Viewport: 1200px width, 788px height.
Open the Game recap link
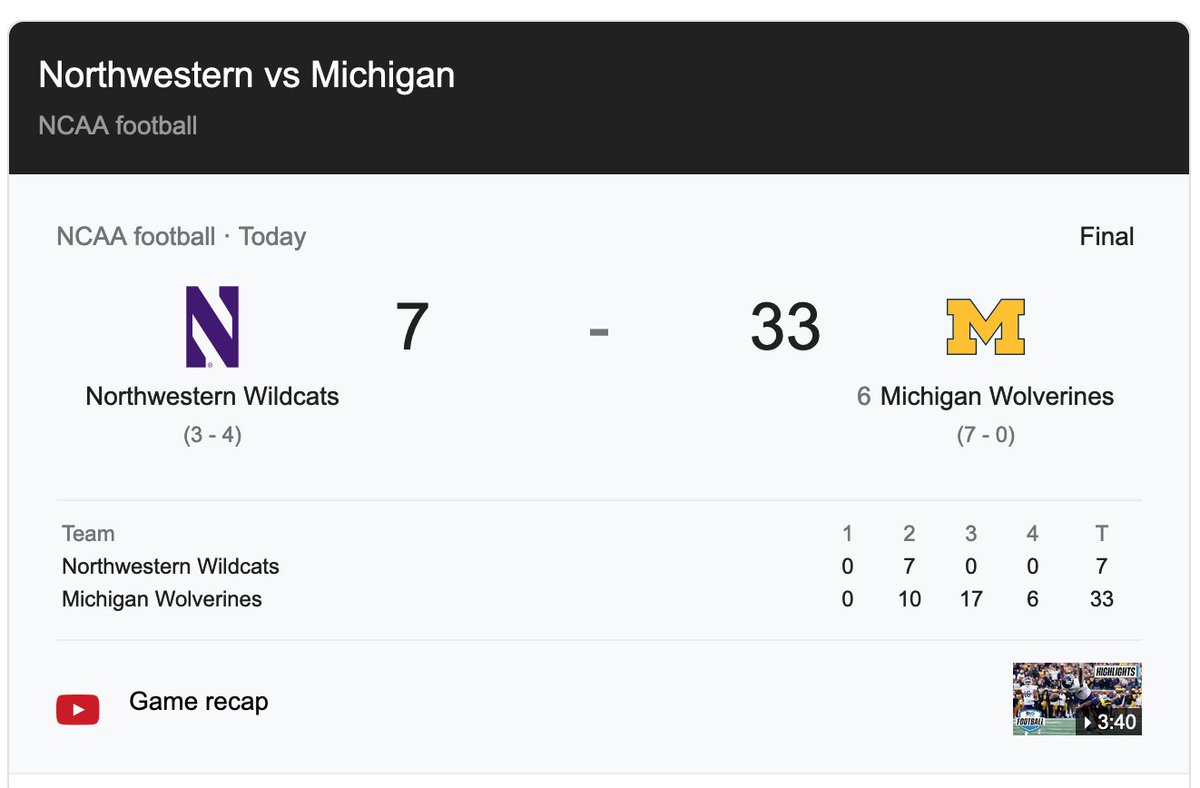(199, 701)
